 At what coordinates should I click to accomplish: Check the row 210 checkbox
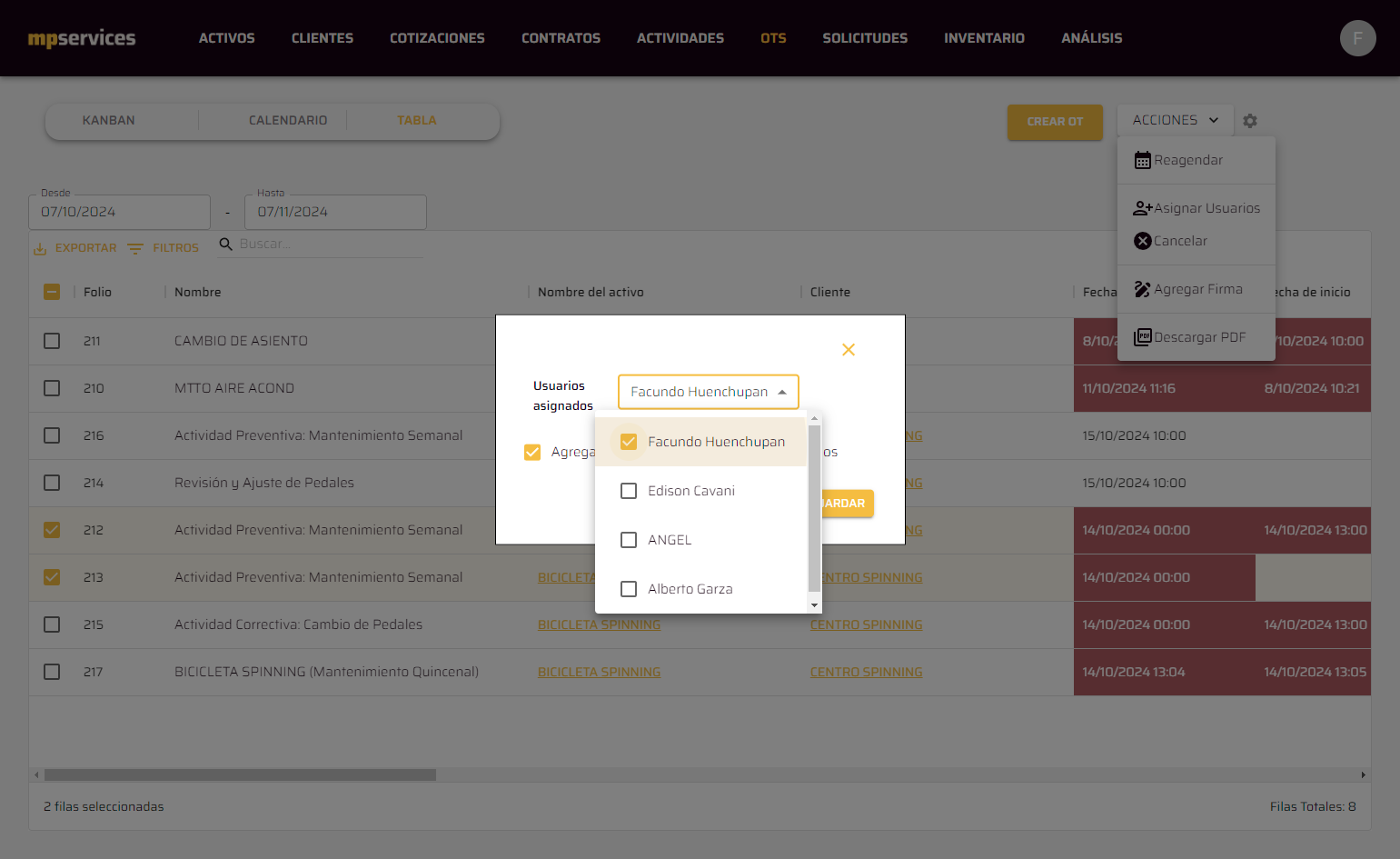point(52,388)
